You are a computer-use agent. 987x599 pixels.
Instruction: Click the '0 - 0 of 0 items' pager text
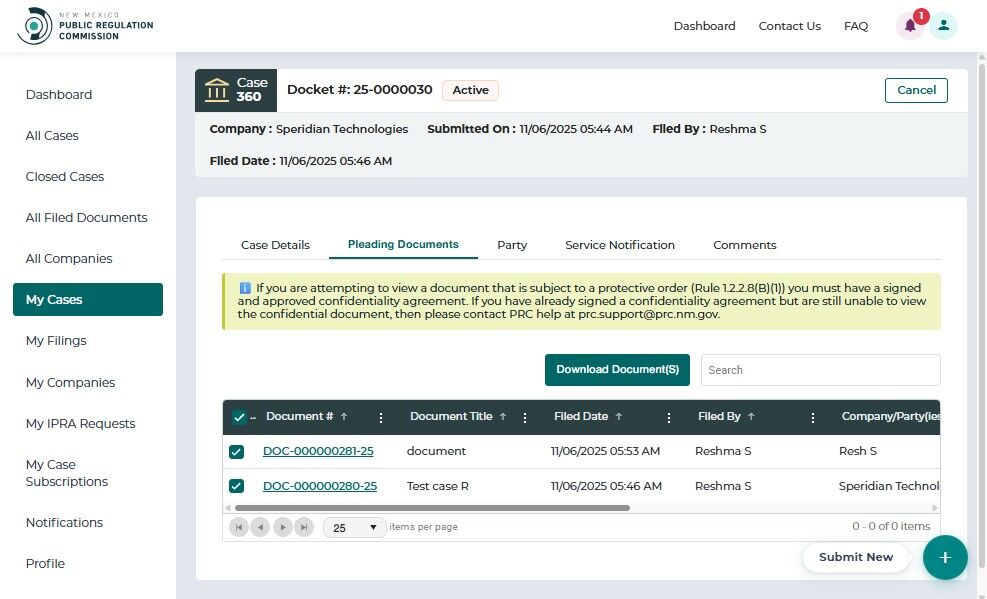click(891, 526)
